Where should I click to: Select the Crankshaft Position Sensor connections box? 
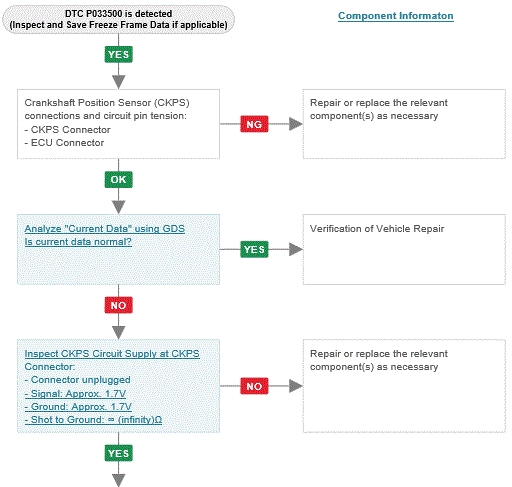pyautogui.click(x=118, y=124)
